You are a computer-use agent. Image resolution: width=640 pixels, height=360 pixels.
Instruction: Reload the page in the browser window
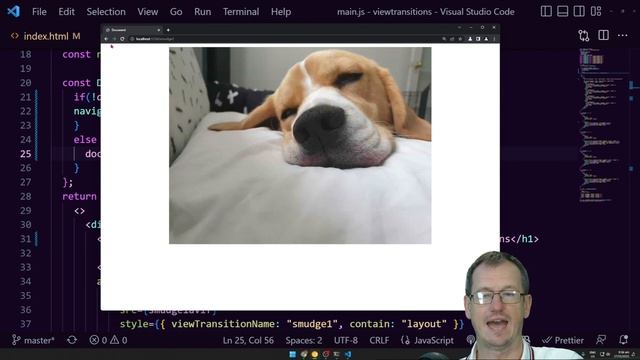(122, 39)
